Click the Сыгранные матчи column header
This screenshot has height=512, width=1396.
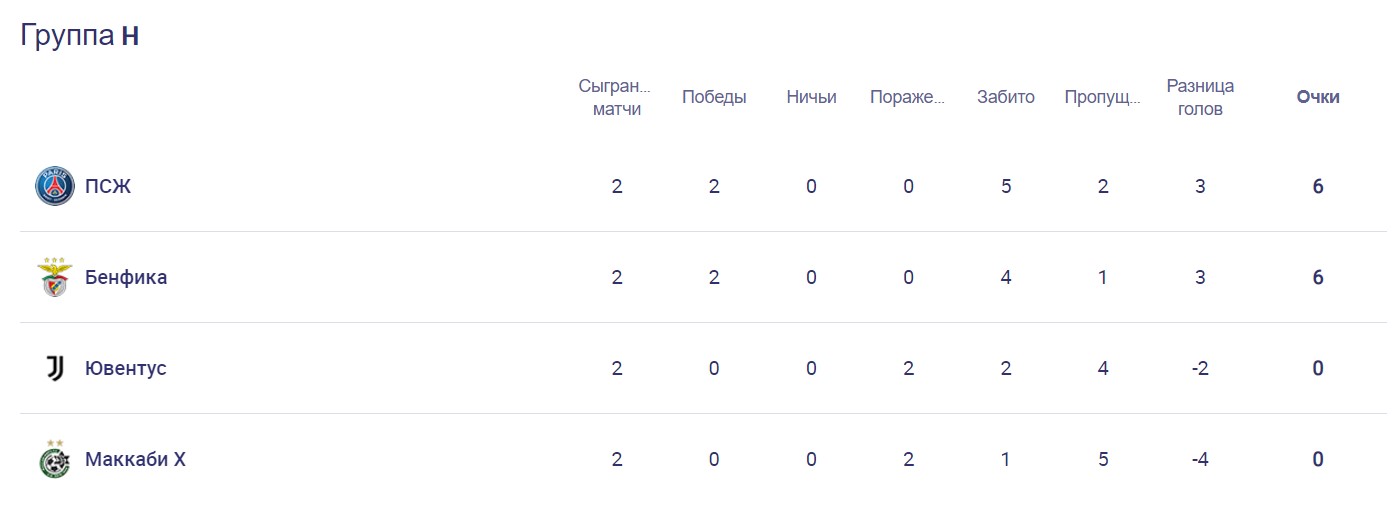[x=616, y=97]
